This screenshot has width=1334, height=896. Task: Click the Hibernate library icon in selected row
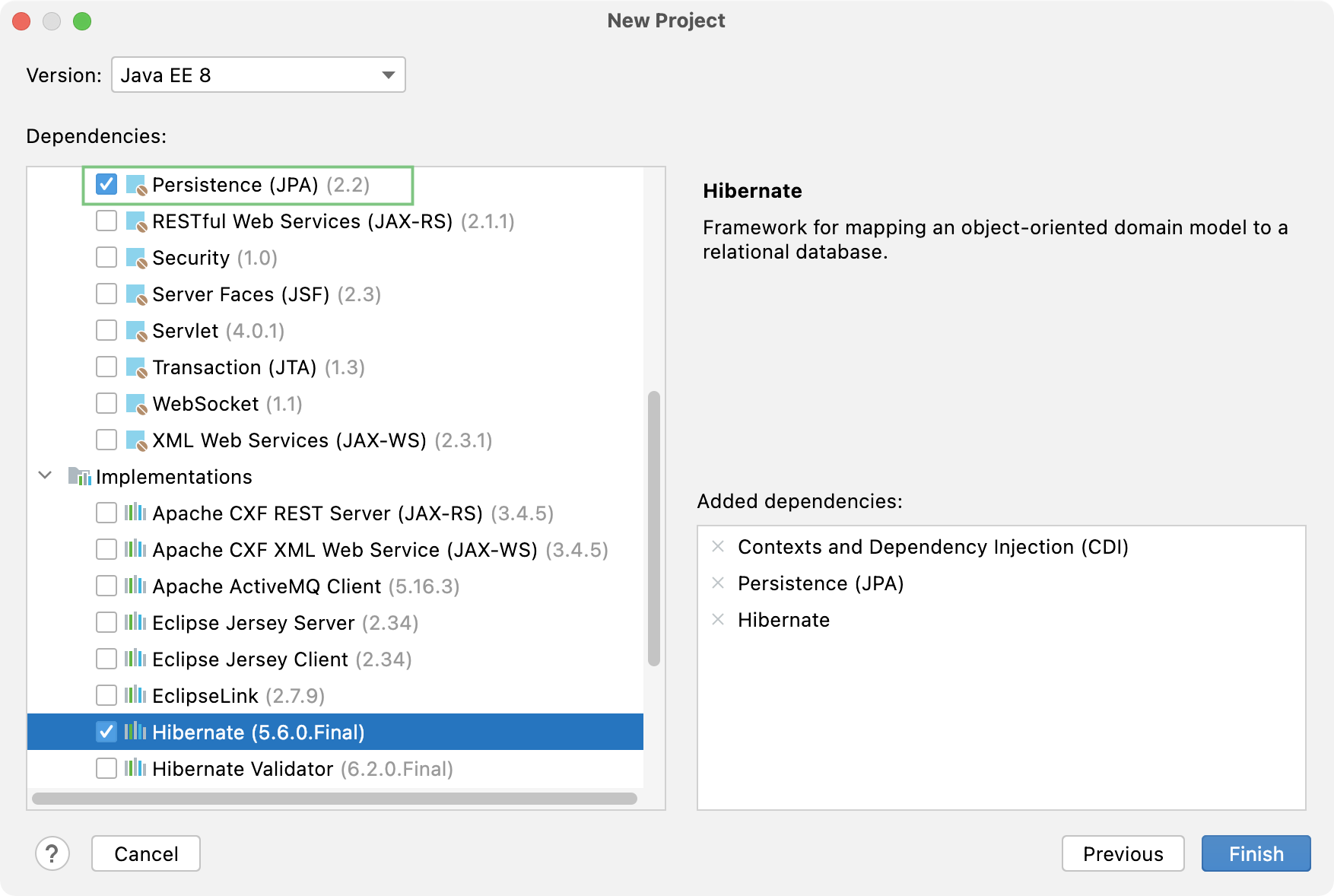coord(135,732)
